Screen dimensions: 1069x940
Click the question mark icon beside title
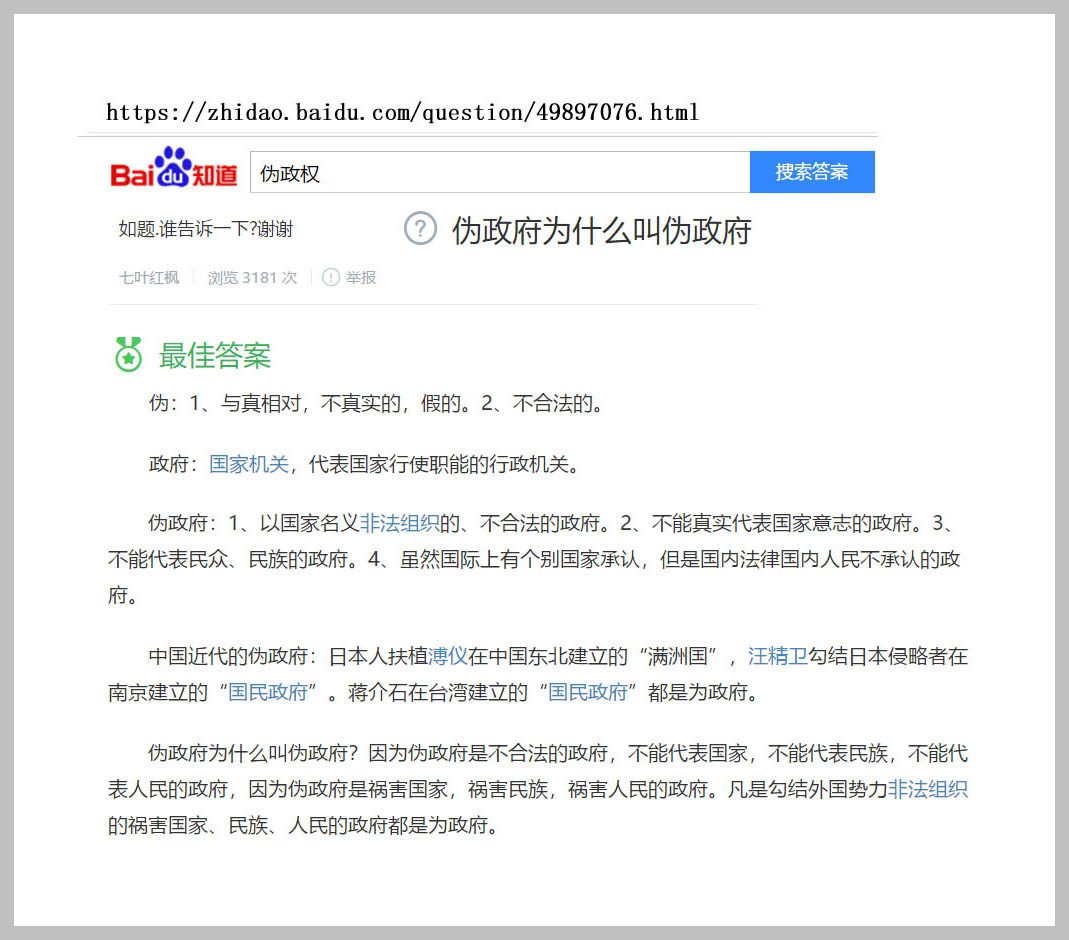pyautogui.click(x=420, y=228)
